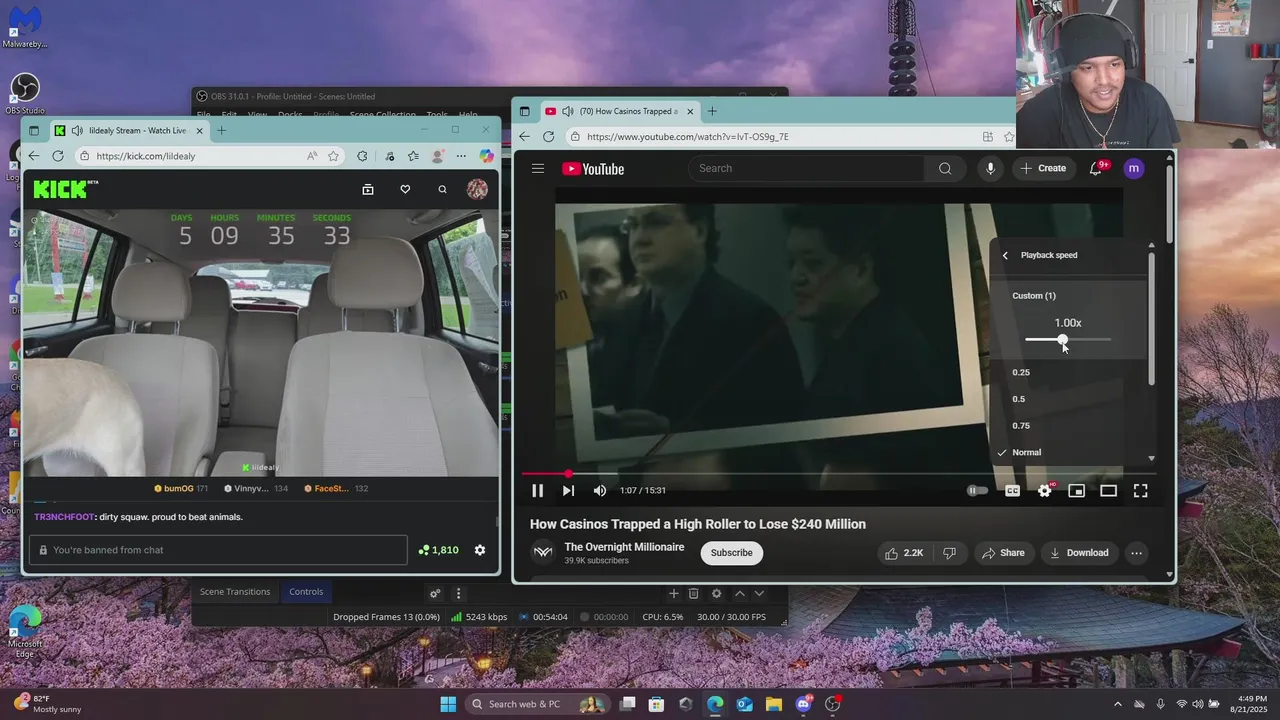
Task: Click the YouTube Create button
Action: 1043,168
